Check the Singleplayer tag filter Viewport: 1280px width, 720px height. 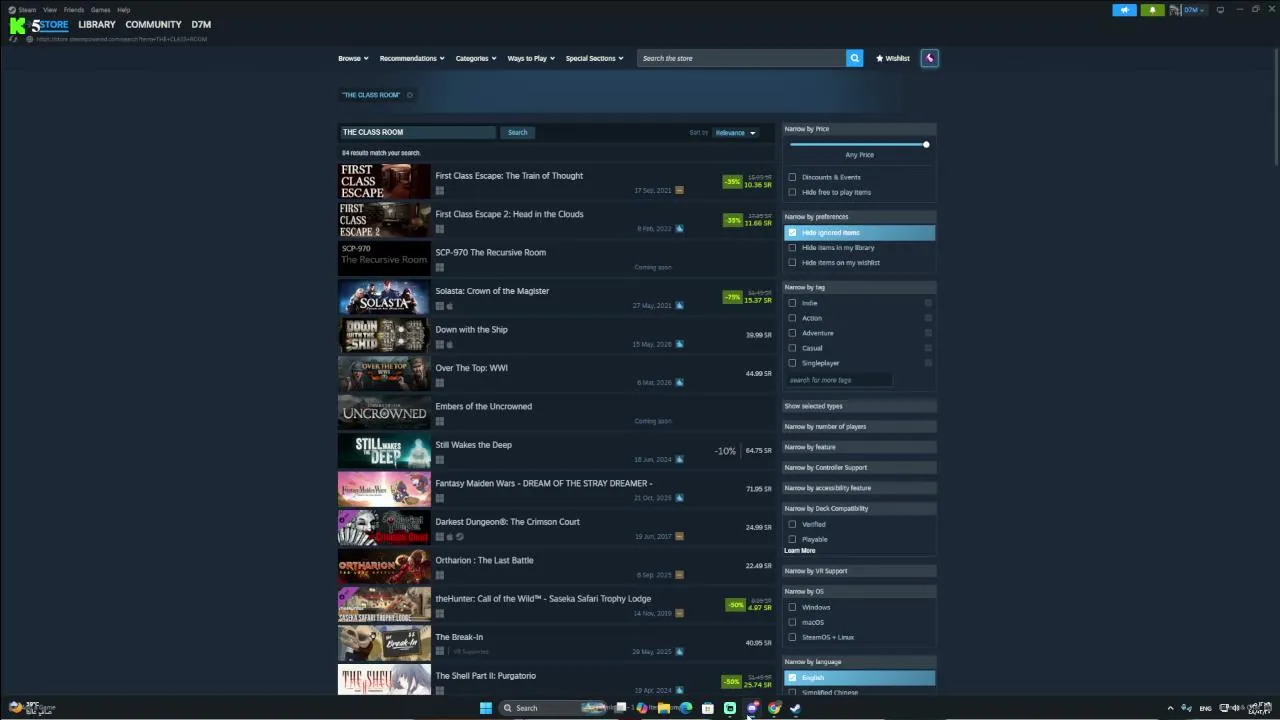[792, 363]
